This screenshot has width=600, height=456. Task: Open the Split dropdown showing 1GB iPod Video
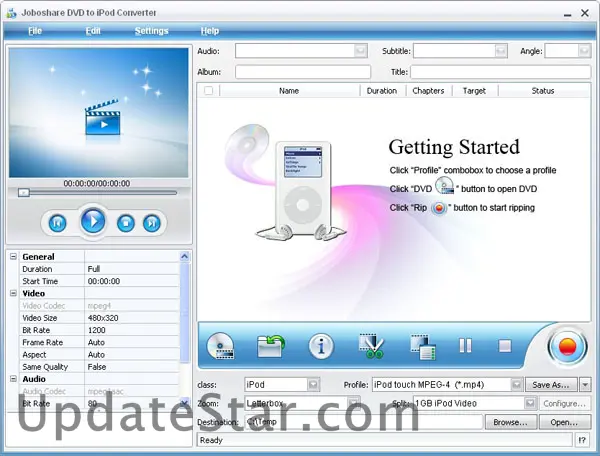click(530, 403)
